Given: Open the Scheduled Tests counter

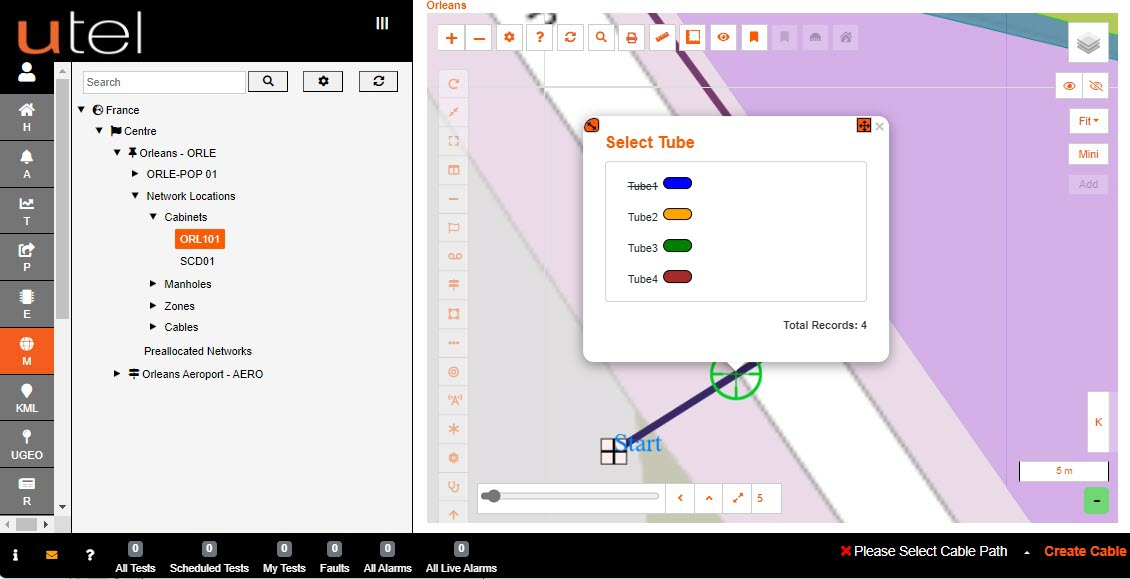Looking at the screenshot, I should 209,558.
